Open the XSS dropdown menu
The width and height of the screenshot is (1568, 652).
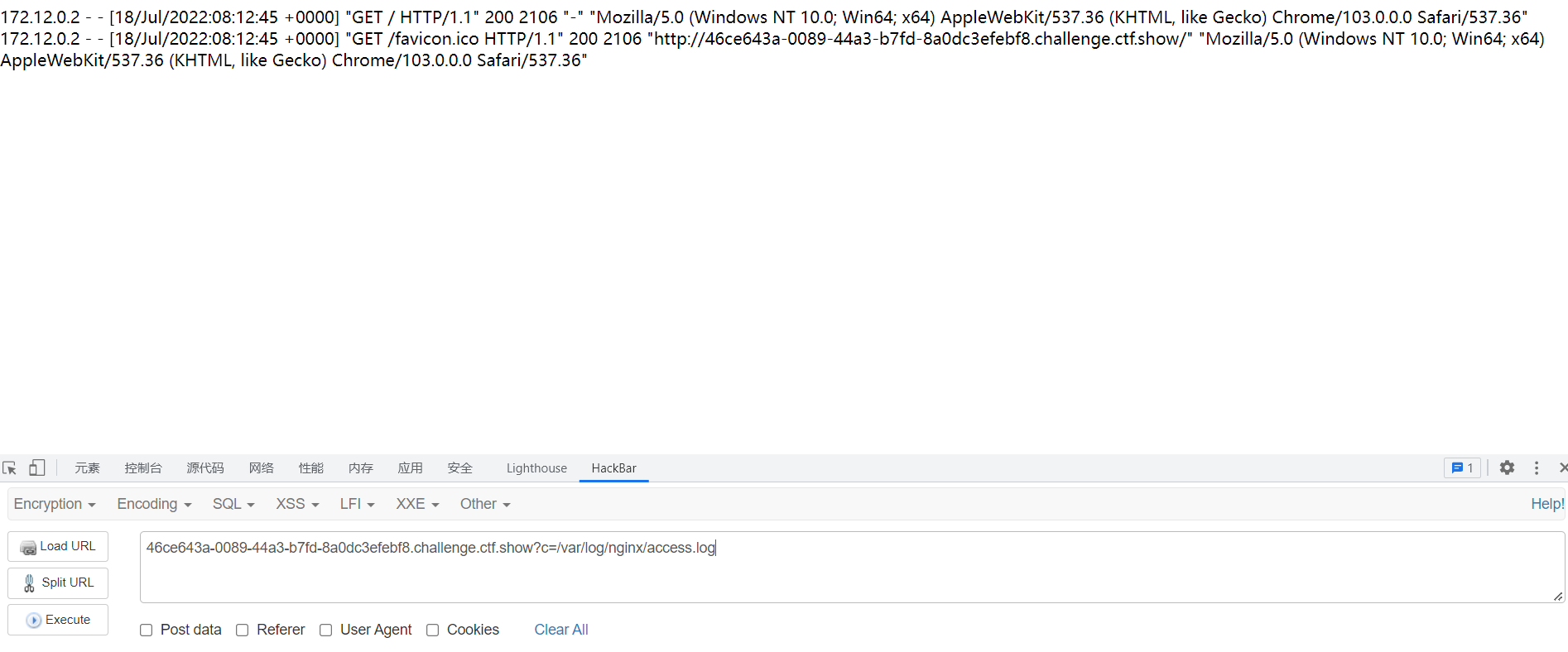coord(297,504)
